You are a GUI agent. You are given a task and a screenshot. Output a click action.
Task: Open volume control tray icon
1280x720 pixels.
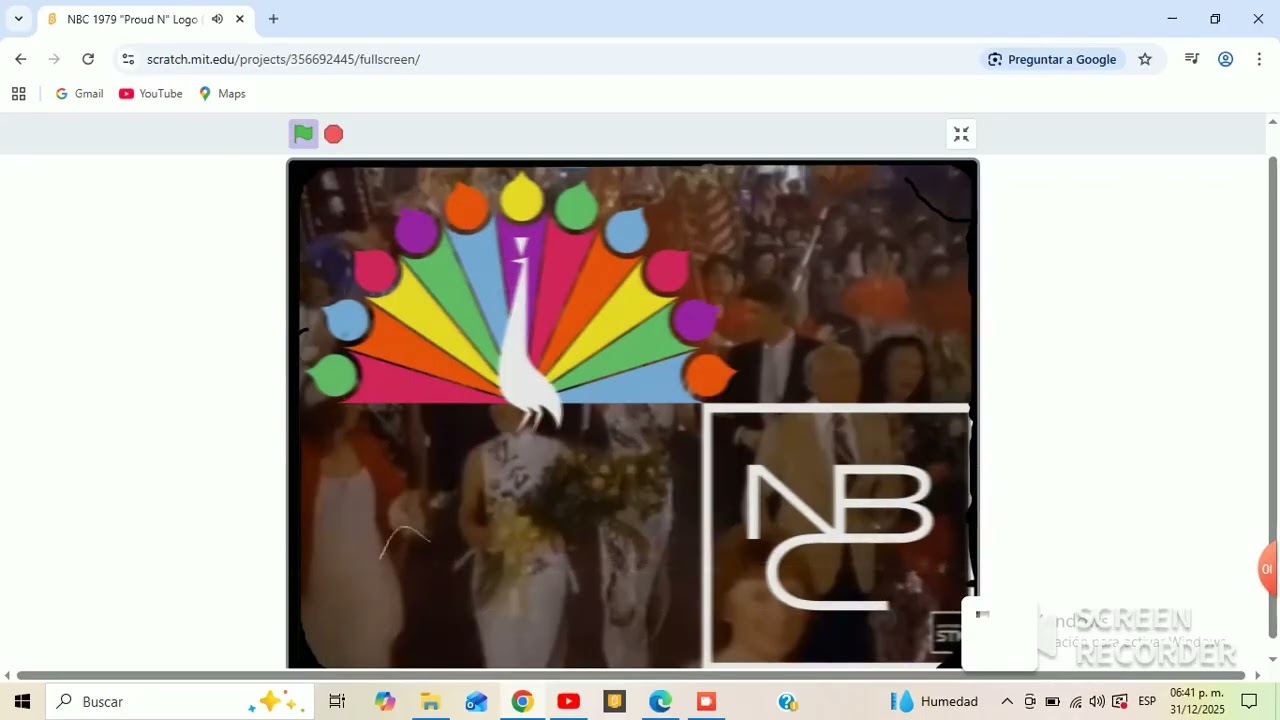click(x=1097, y=702)
